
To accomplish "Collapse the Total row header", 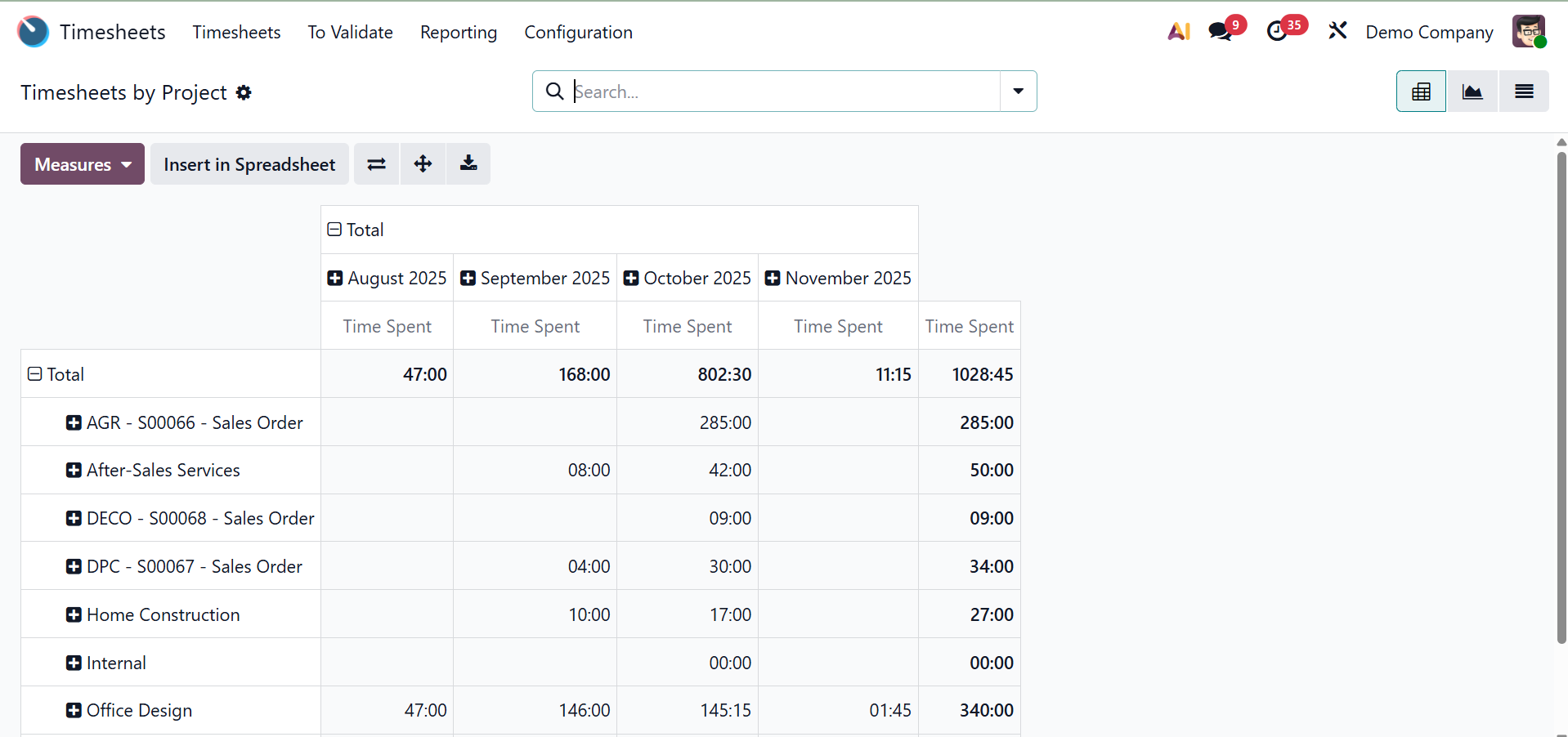I will point(35,374).
